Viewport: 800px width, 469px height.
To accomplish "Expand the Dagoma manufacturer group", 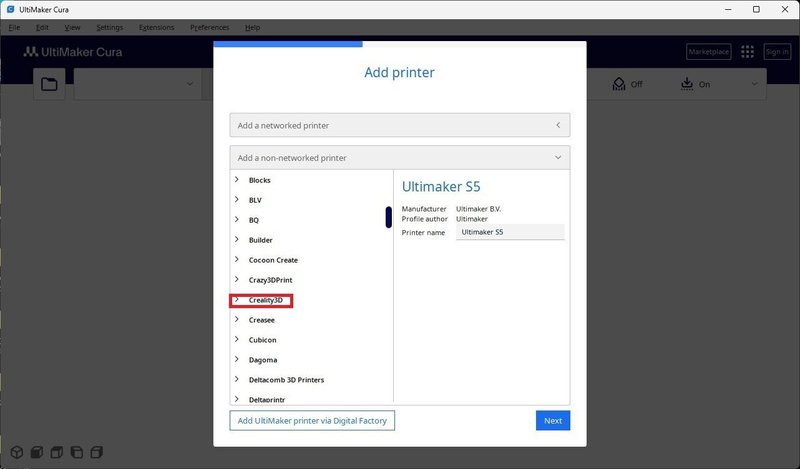I will pos(237,359).
